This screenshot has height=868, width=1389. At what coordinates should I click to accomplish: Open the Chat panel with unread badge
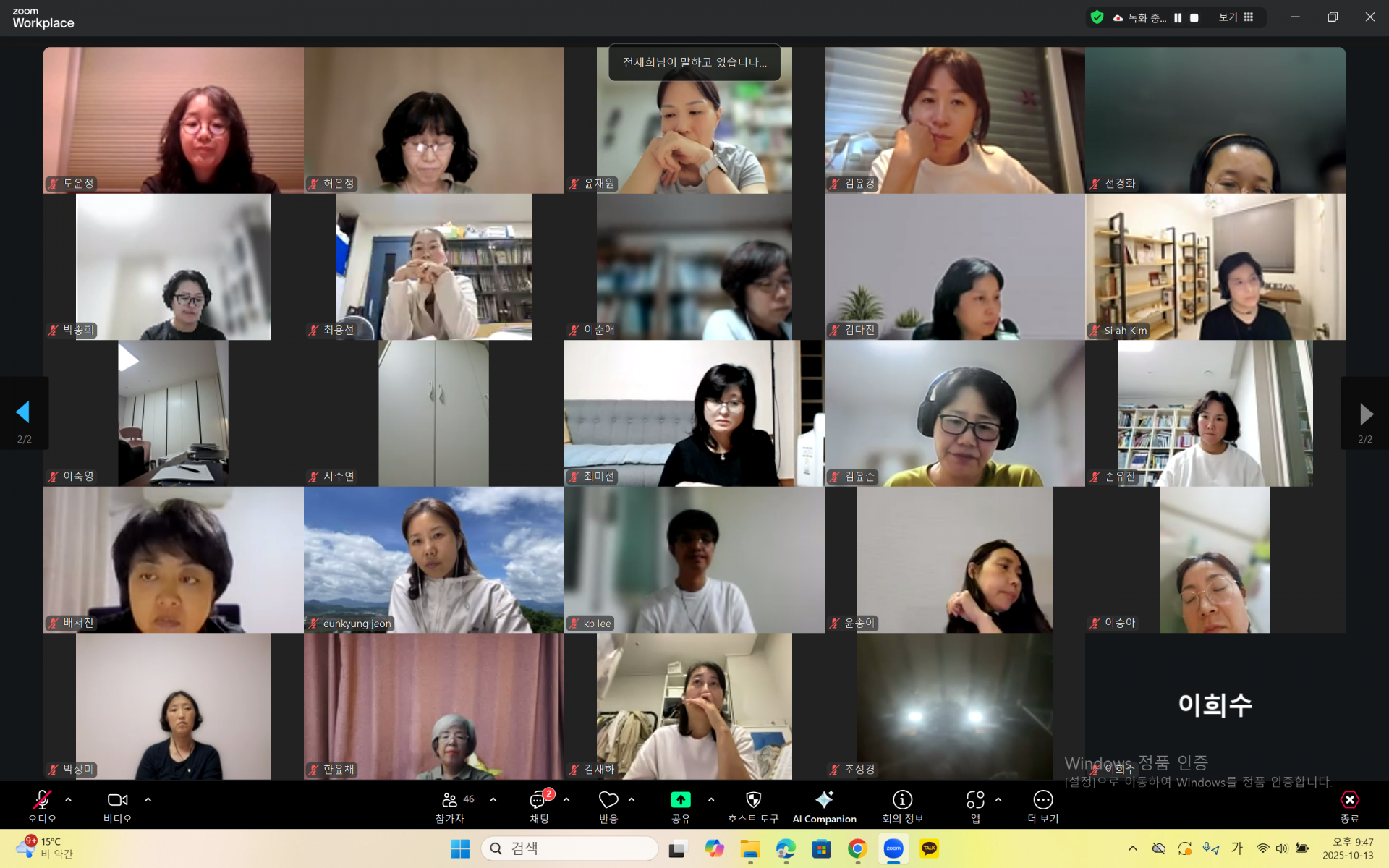tap(539, 801)
